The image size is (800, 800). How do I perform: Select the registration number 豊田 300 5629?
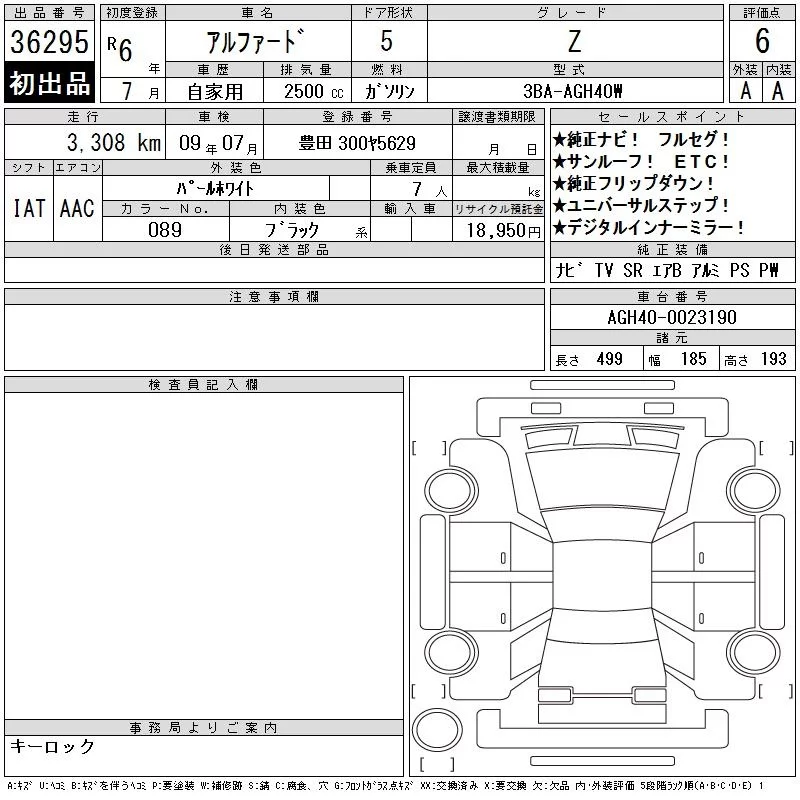click(357, 143)
